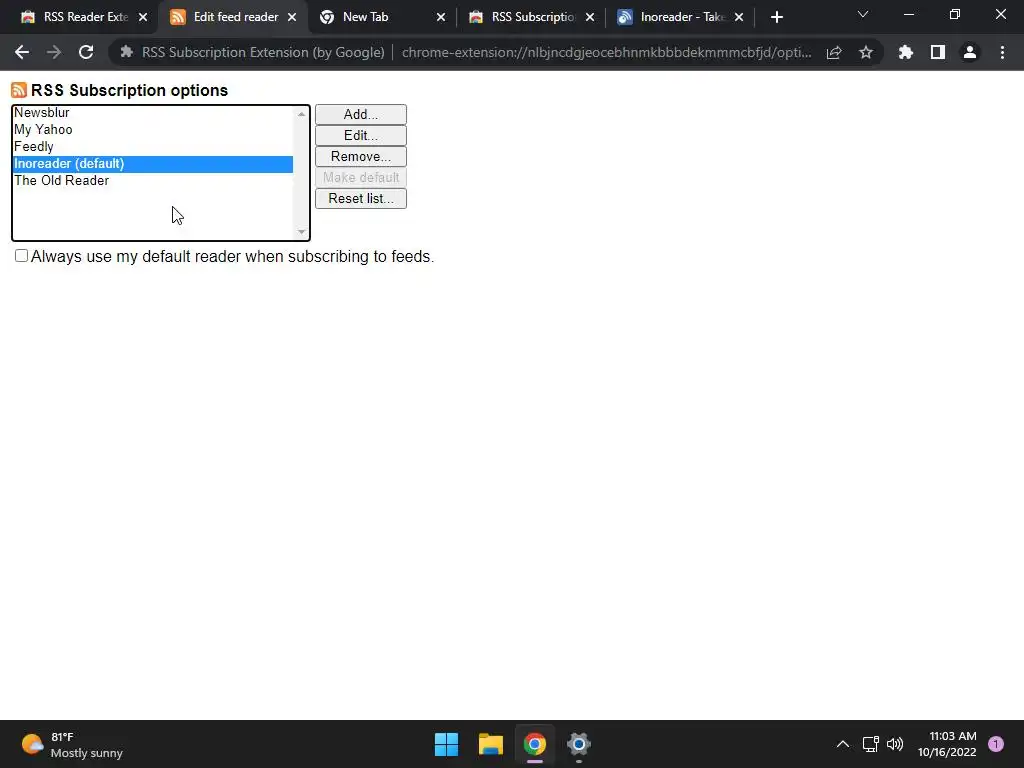Screen dimensions: 1024x768
Task: Select Feedly in the reader list
Action: 153,146
